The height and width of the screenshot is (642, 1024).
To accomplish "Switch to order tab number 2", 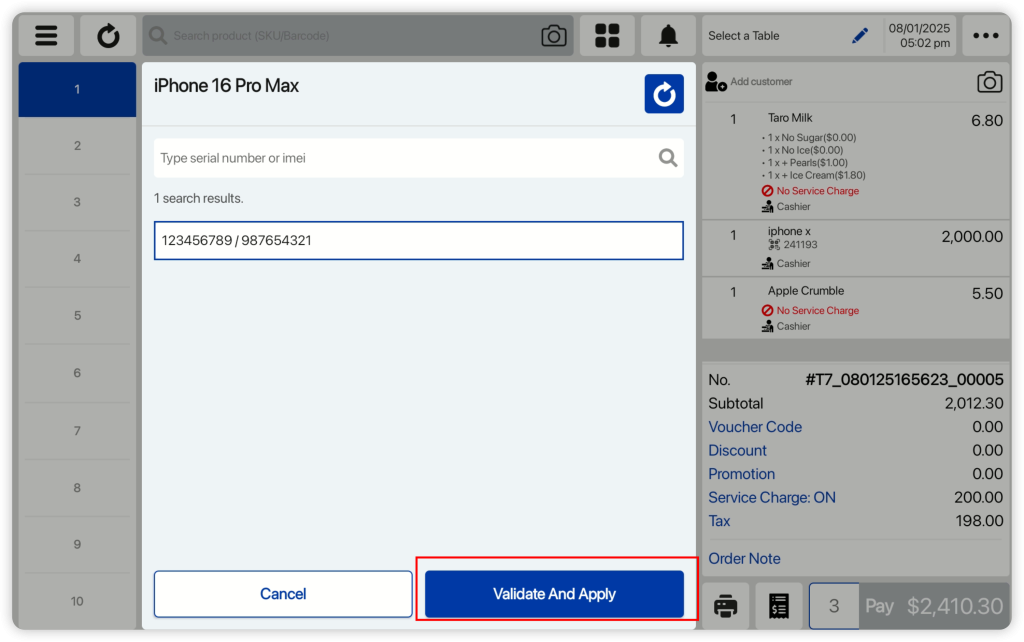I will pyautogui.click(x=77, y=146).
